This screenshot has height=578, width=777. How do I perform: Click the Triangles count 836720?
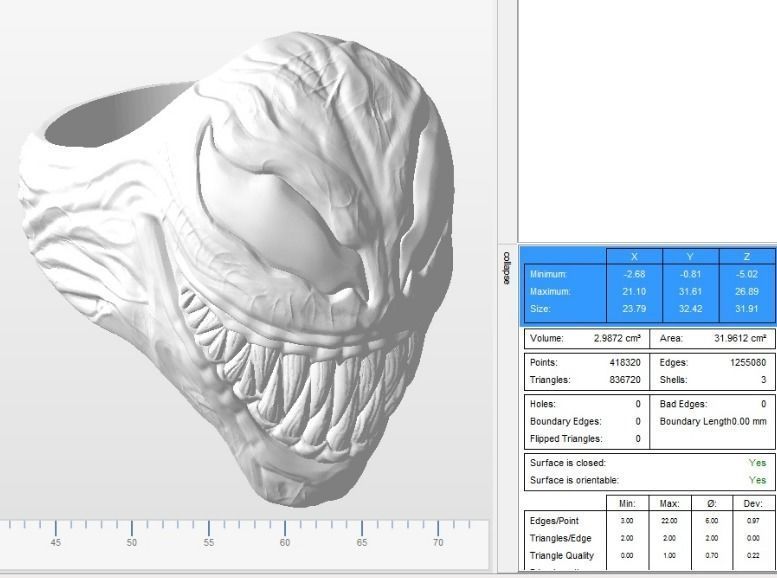[625, 380]
